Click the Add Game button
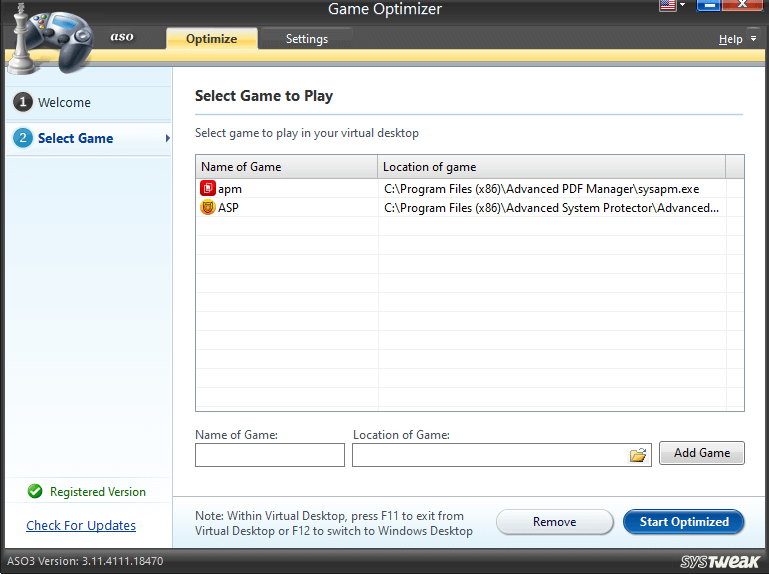 (702, 453)
